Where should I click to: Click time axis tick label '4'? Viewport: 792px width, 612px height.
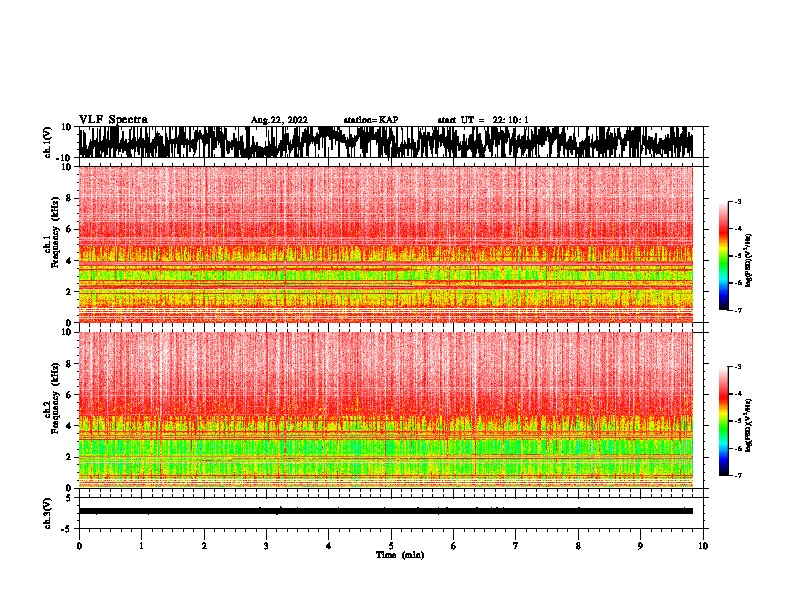(x=329, y=546)
